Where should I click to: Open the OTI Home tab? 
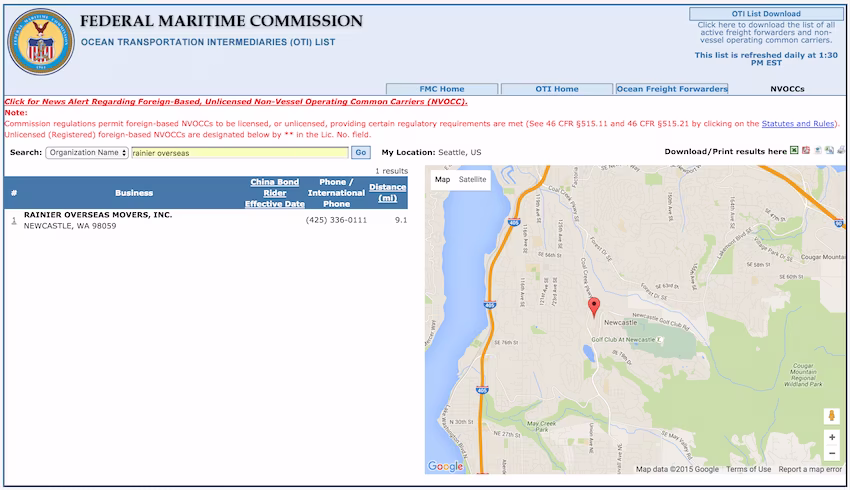(x=557, y=89)
